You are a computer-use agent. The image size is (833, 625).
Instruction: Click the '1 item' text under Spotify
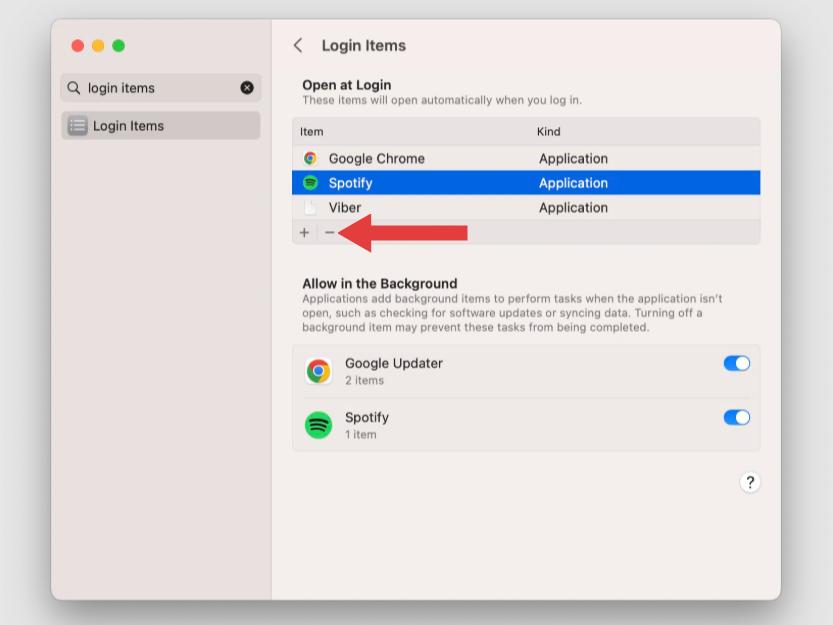click(x=361, y=435)
